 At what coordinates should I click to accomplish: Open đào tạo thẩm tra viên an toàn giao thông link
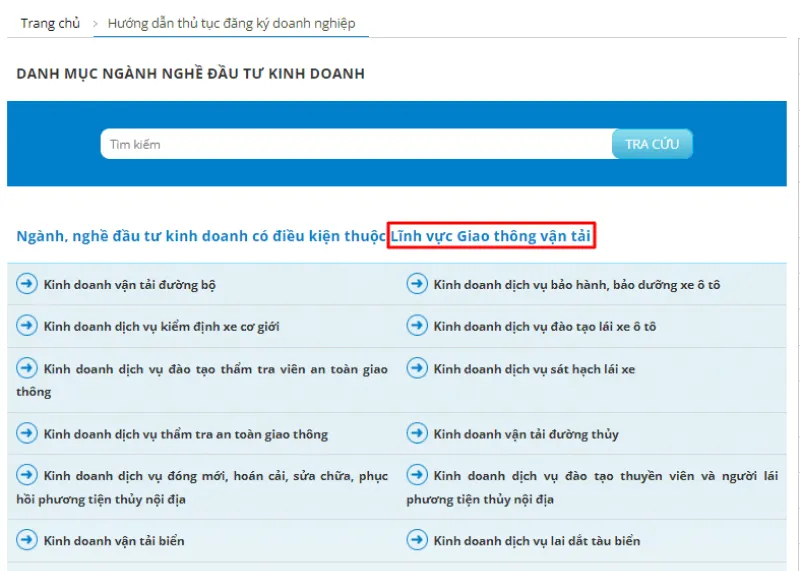[215, 370]
